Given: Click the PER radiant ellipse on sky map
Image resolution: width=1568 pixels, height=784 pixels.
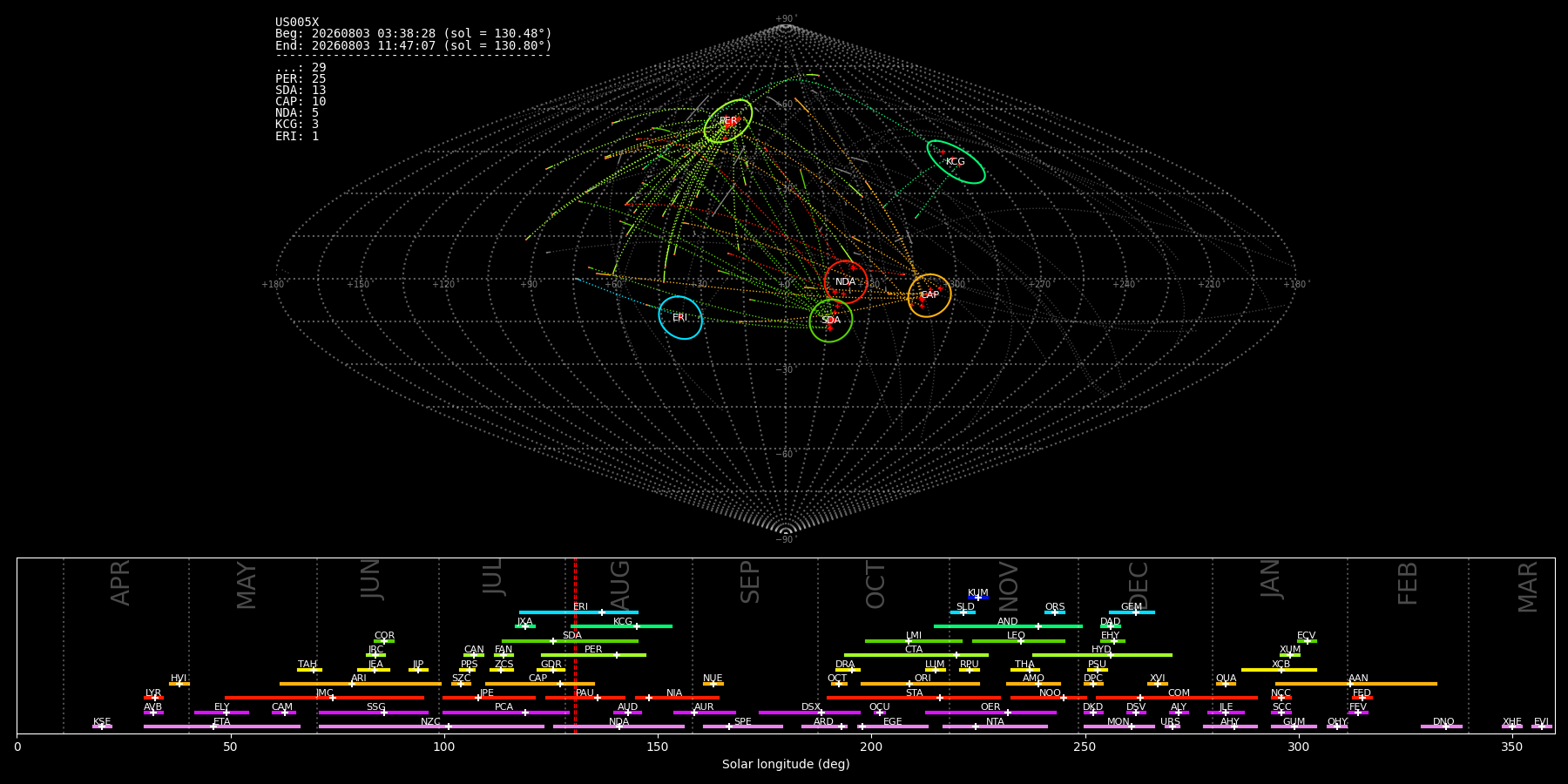Looking at the screenshot, I should (728, 121).
